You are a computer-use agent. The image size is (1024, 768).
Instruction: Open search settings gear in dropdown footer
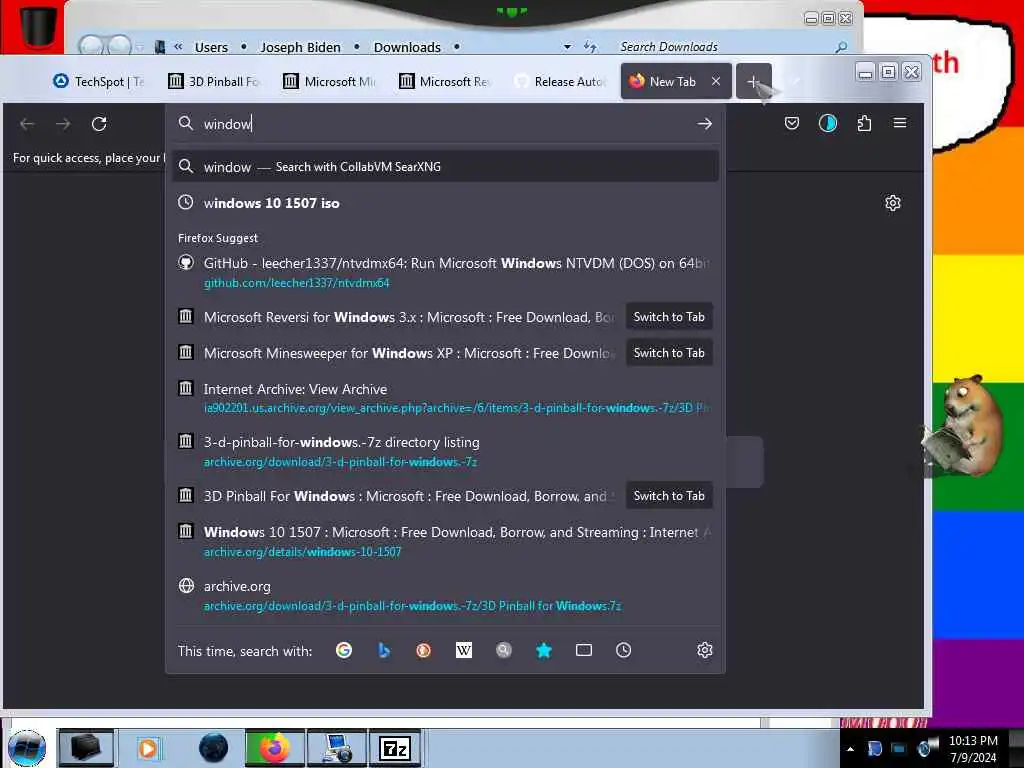click(705, 650)
